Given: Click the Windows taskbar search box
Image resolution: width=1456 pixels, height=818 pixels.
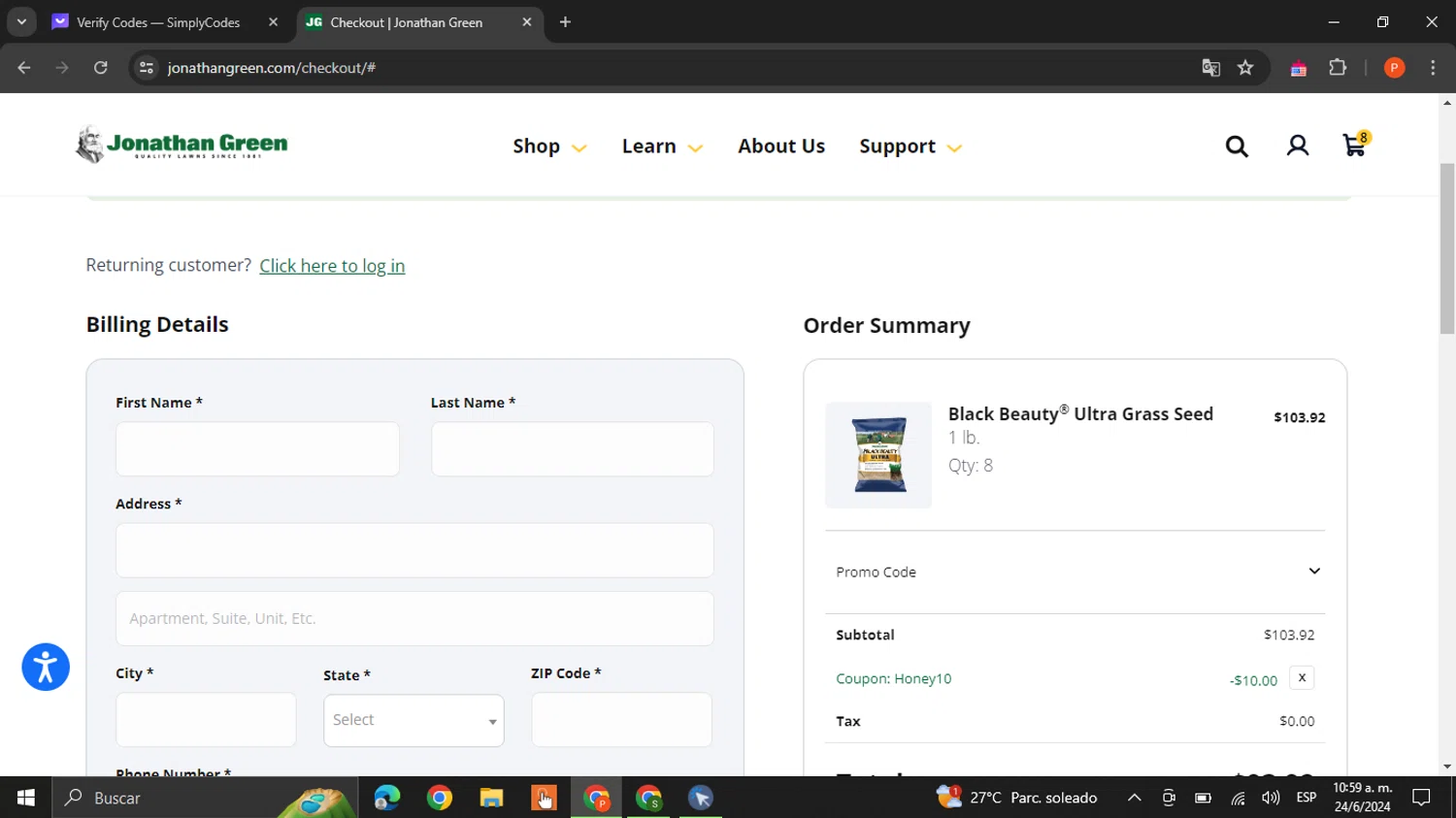Looking at the screenshot, I should pos(205,798).
